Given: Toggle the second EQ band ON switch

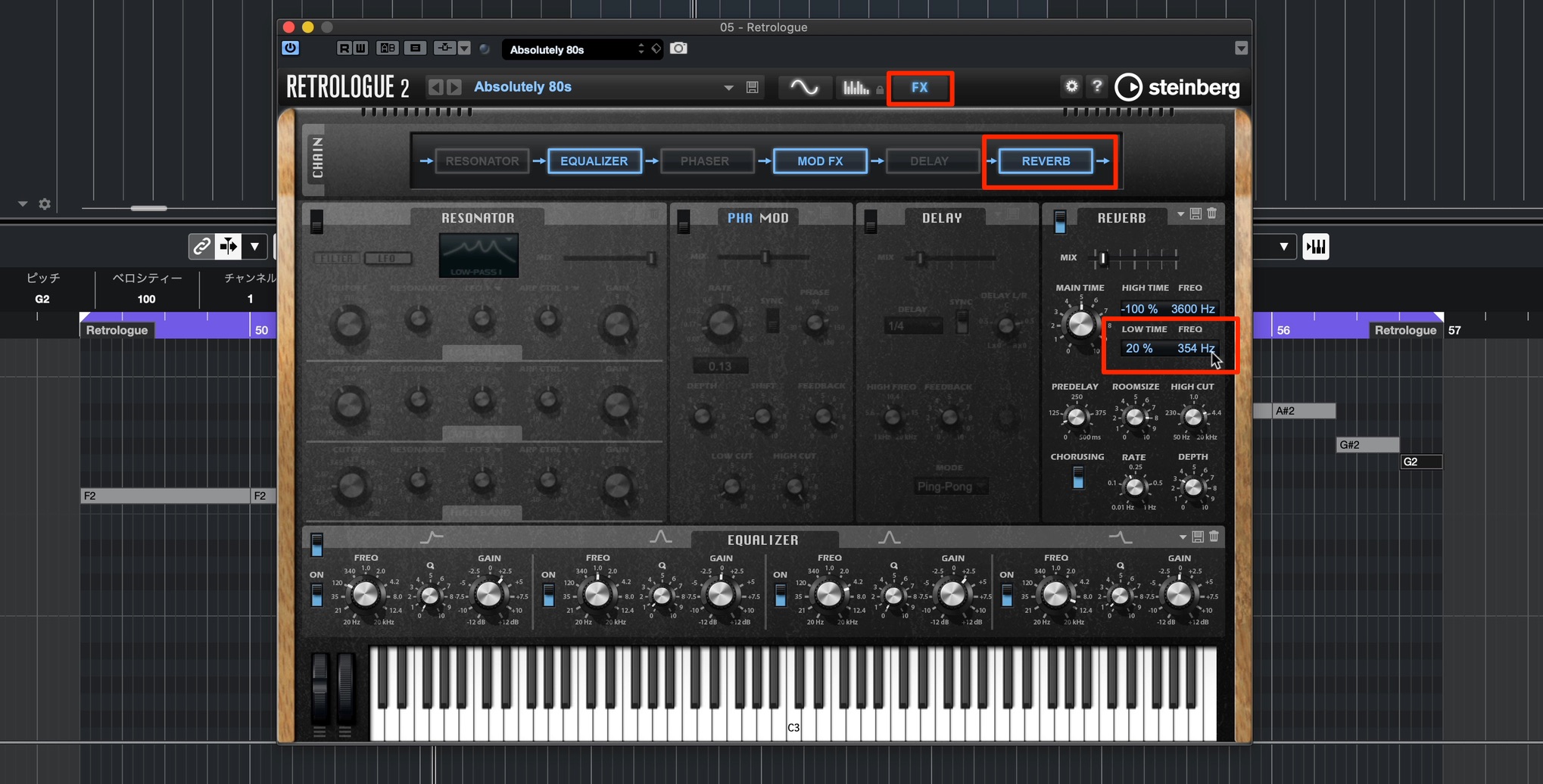Looking at the screenshot, I should click(548, 594).
